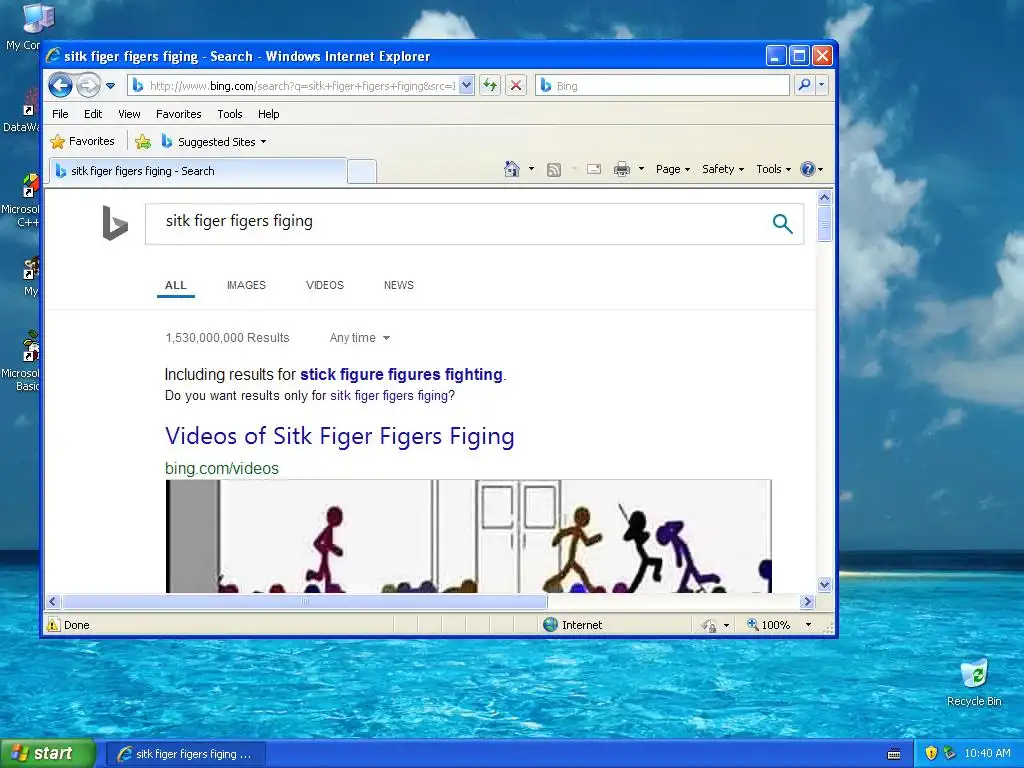Click the Home icon in command bar
The width and height of the screenshot is (1024, 768).
[x=512, y=169]
